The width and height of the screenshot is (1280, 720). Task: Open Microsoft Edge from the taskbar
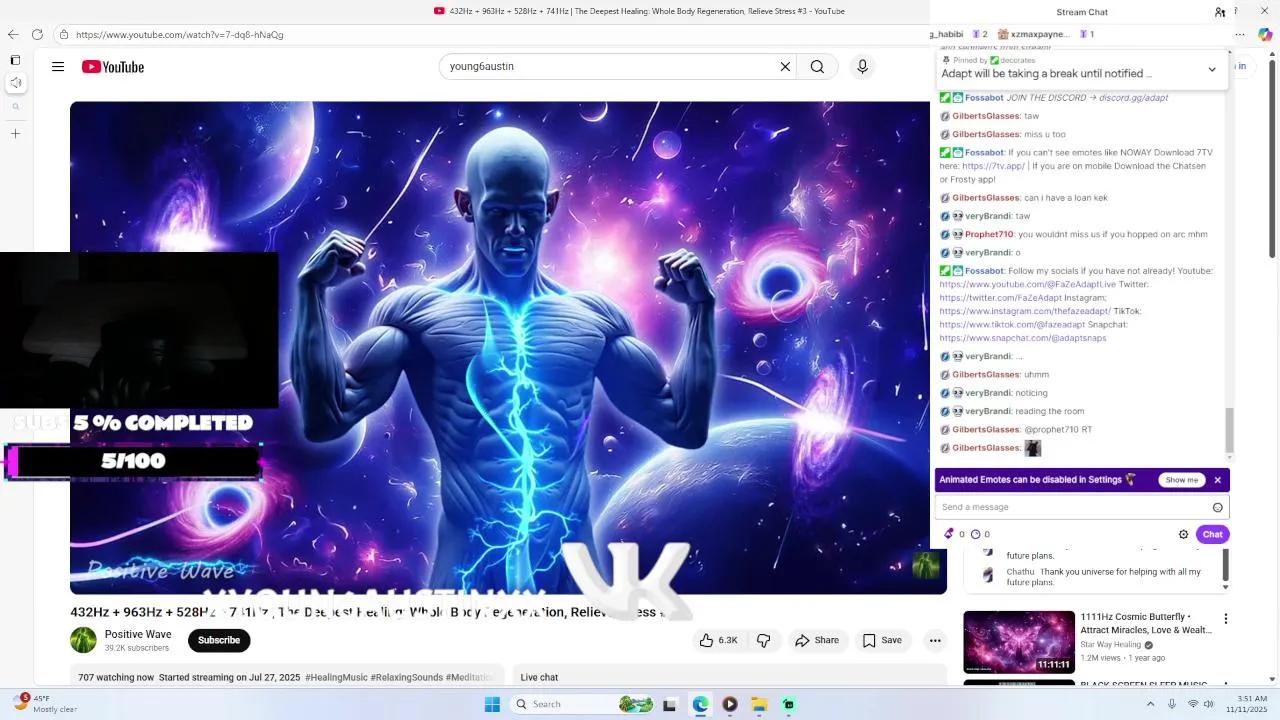coord(700,704)
